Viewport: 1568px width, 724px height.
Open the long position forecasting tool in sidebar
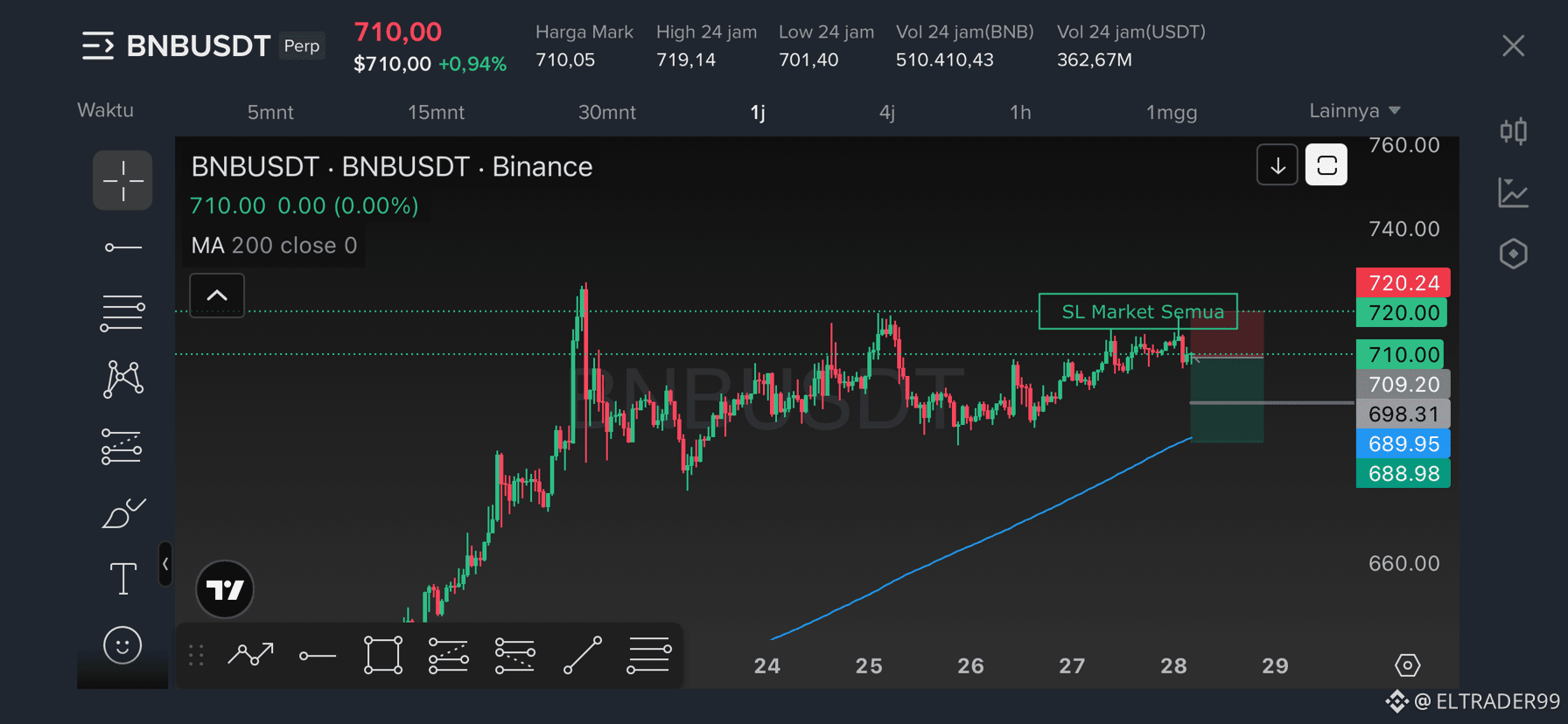(x=122, y=446)
